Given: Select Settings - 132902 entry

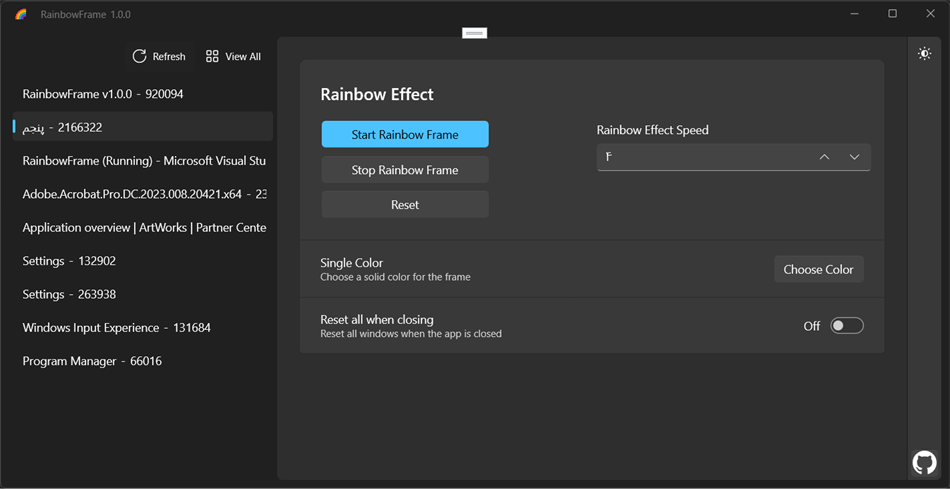Looking at the screenshot, I should click(x=143, y=261).
